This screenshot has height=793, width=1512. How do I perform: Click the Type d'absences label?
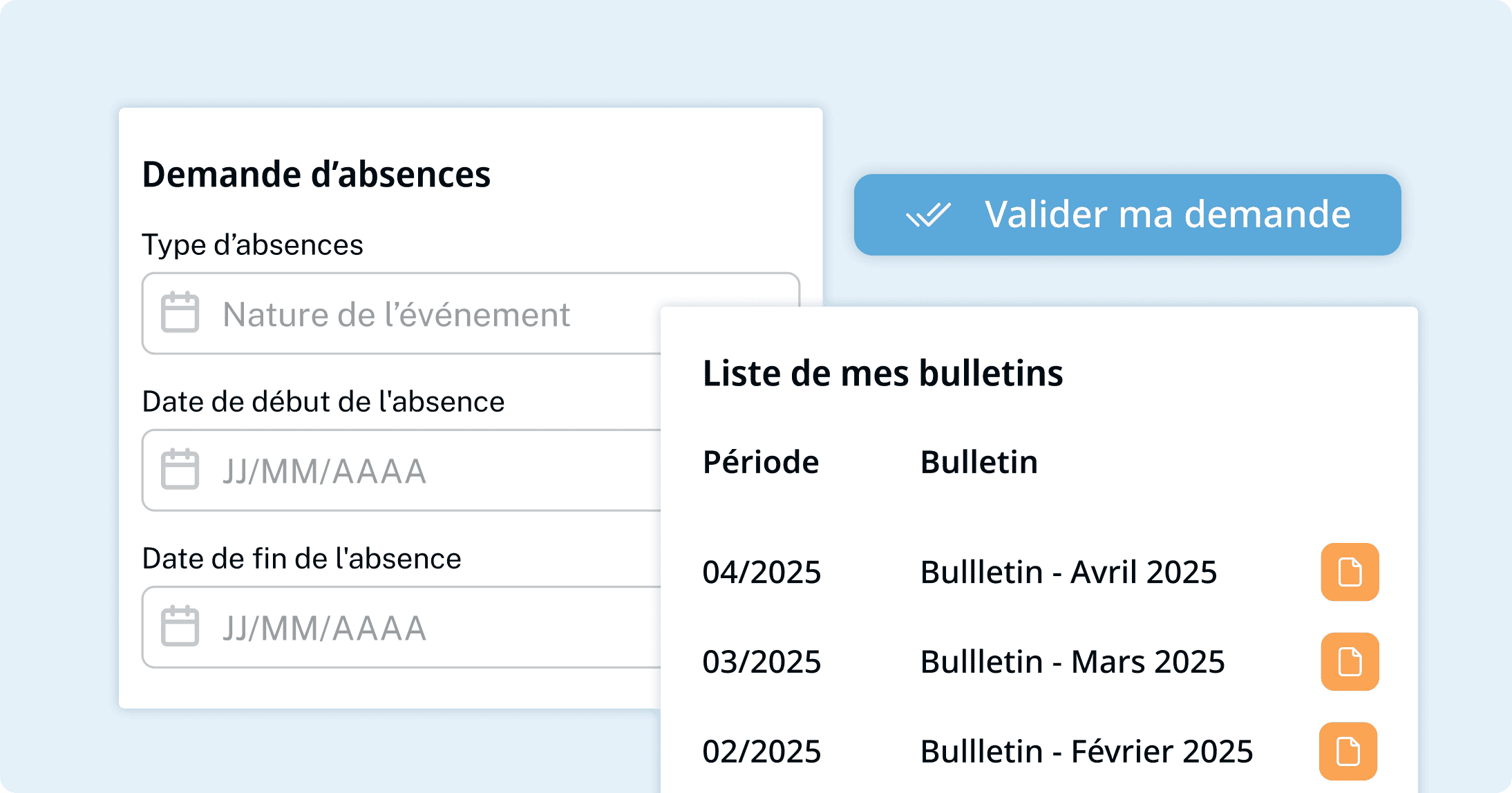252,245
